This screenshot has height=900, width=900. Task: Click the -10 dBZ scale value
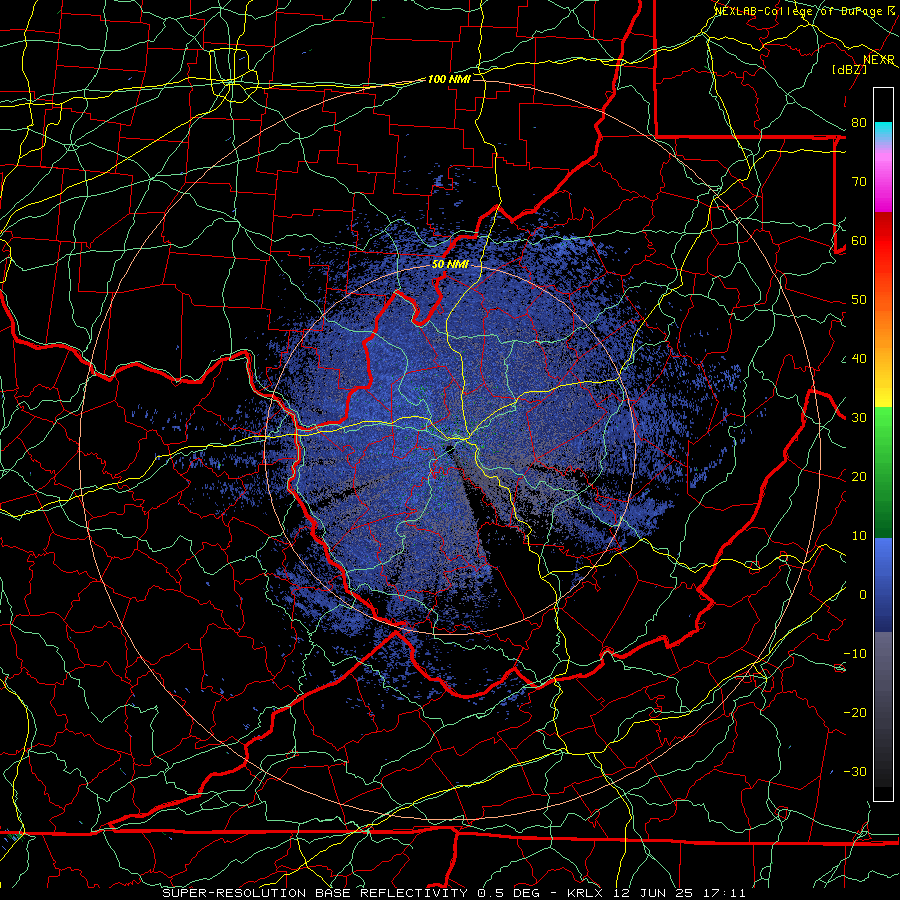point(855,654)
